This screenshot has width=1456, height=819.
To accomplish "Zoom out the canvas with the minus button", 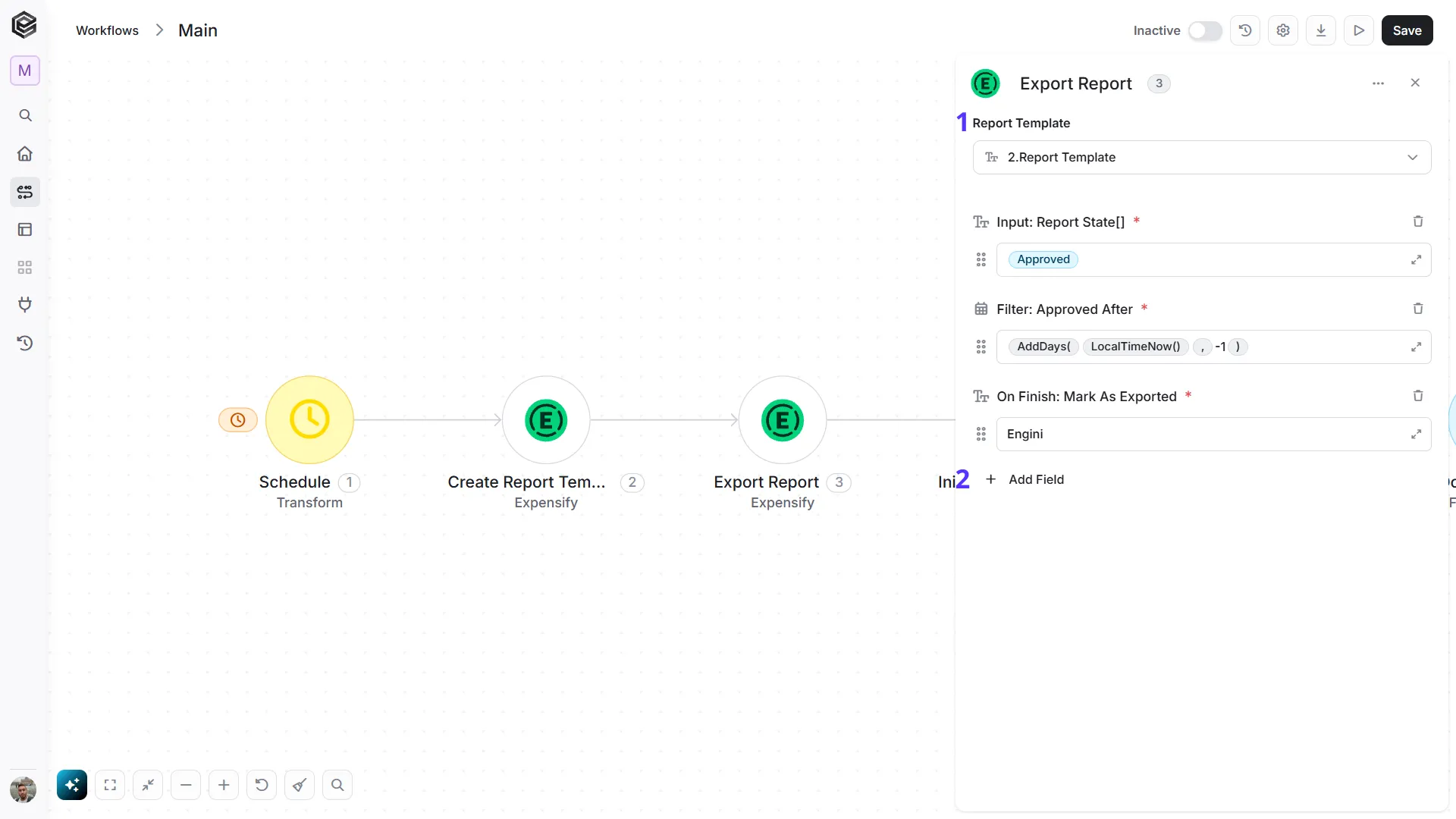I will pos(186,785).
